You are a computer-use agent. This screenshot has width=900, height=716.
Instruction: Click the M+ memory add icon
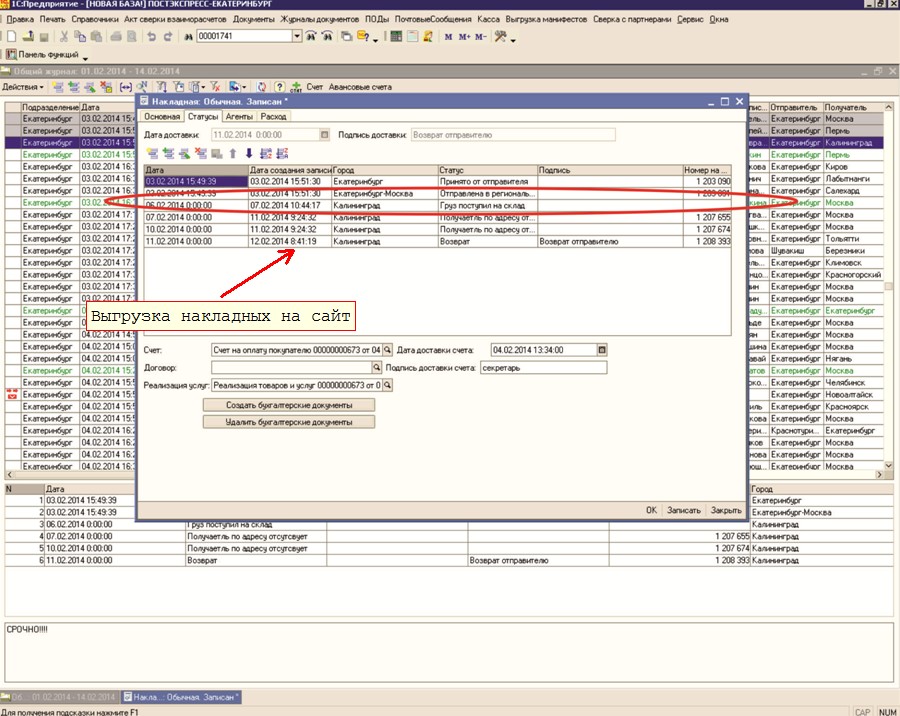coord(464,37)
